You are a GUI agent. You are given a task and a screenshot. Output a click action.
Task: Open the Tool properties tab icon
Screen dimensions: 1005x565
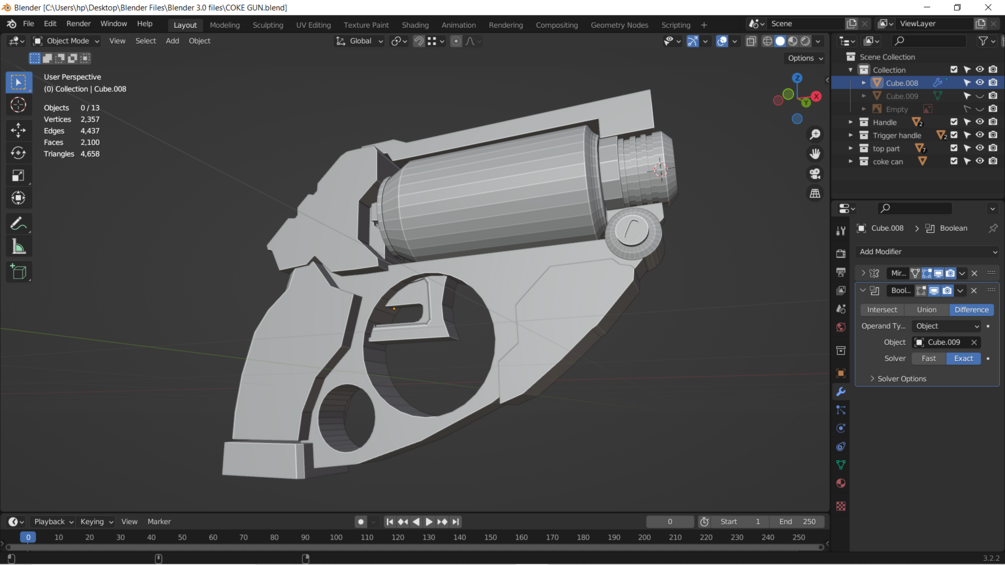[841, 231]
